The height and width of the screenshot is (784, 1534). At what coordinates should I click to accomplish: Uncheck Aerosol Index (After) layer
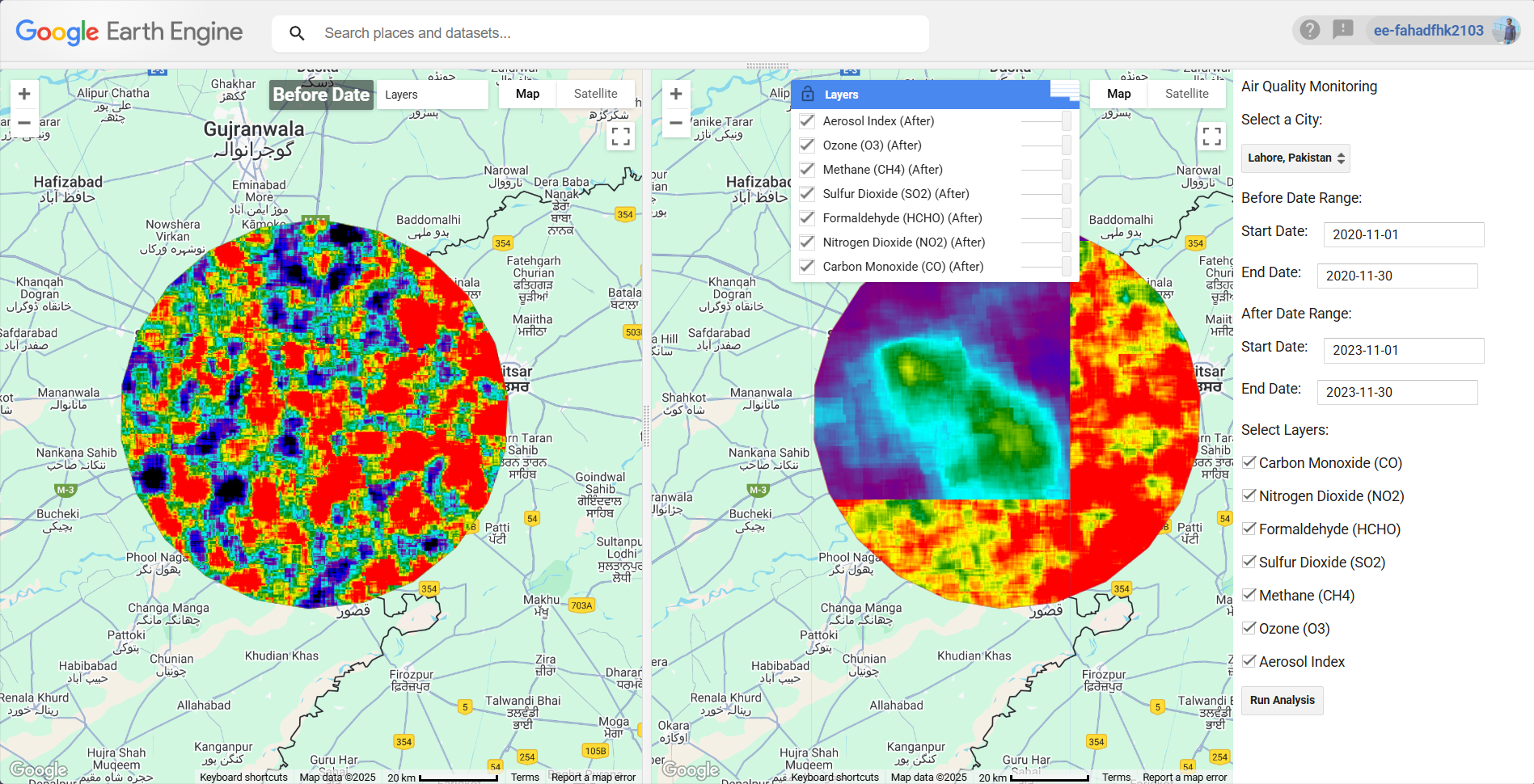point(807,121)
